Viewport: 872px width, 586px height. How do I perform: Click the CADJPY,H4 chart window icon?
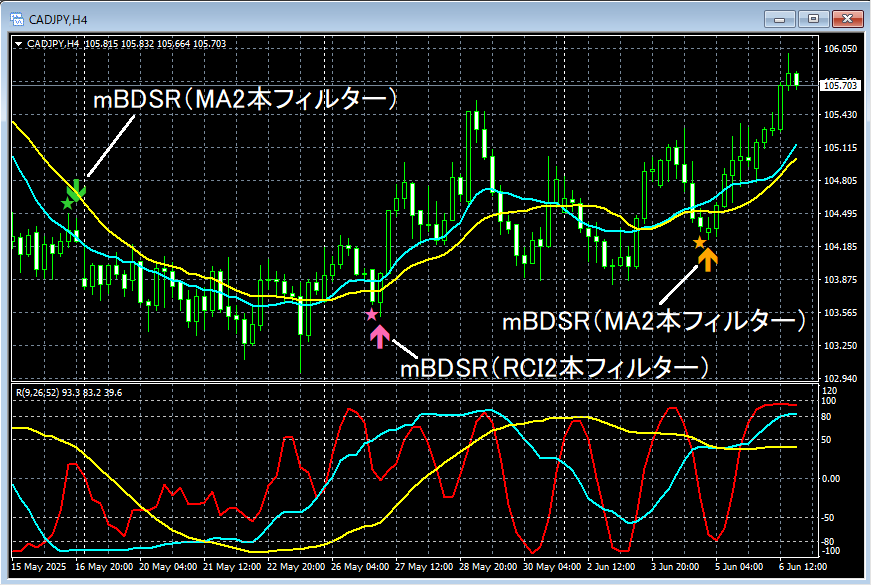pos(17,19)
